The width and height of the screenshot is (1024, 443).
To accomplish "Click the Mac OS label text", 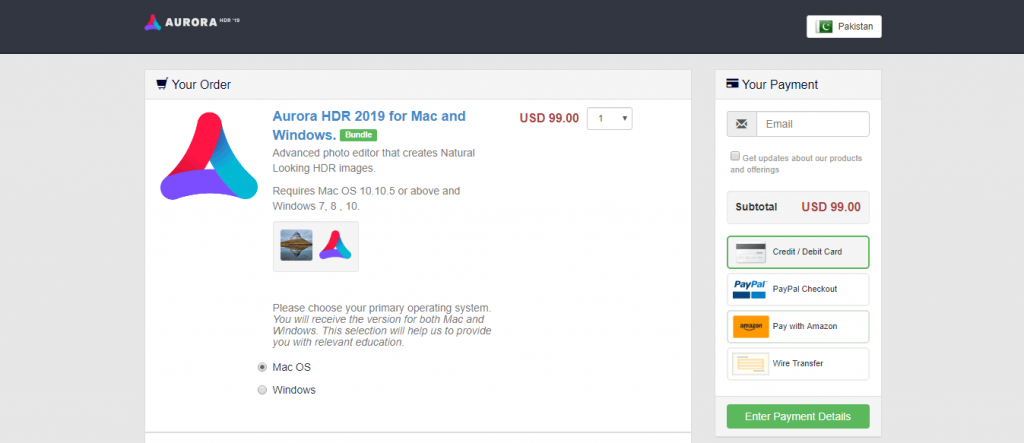I will tap(291, 367).
